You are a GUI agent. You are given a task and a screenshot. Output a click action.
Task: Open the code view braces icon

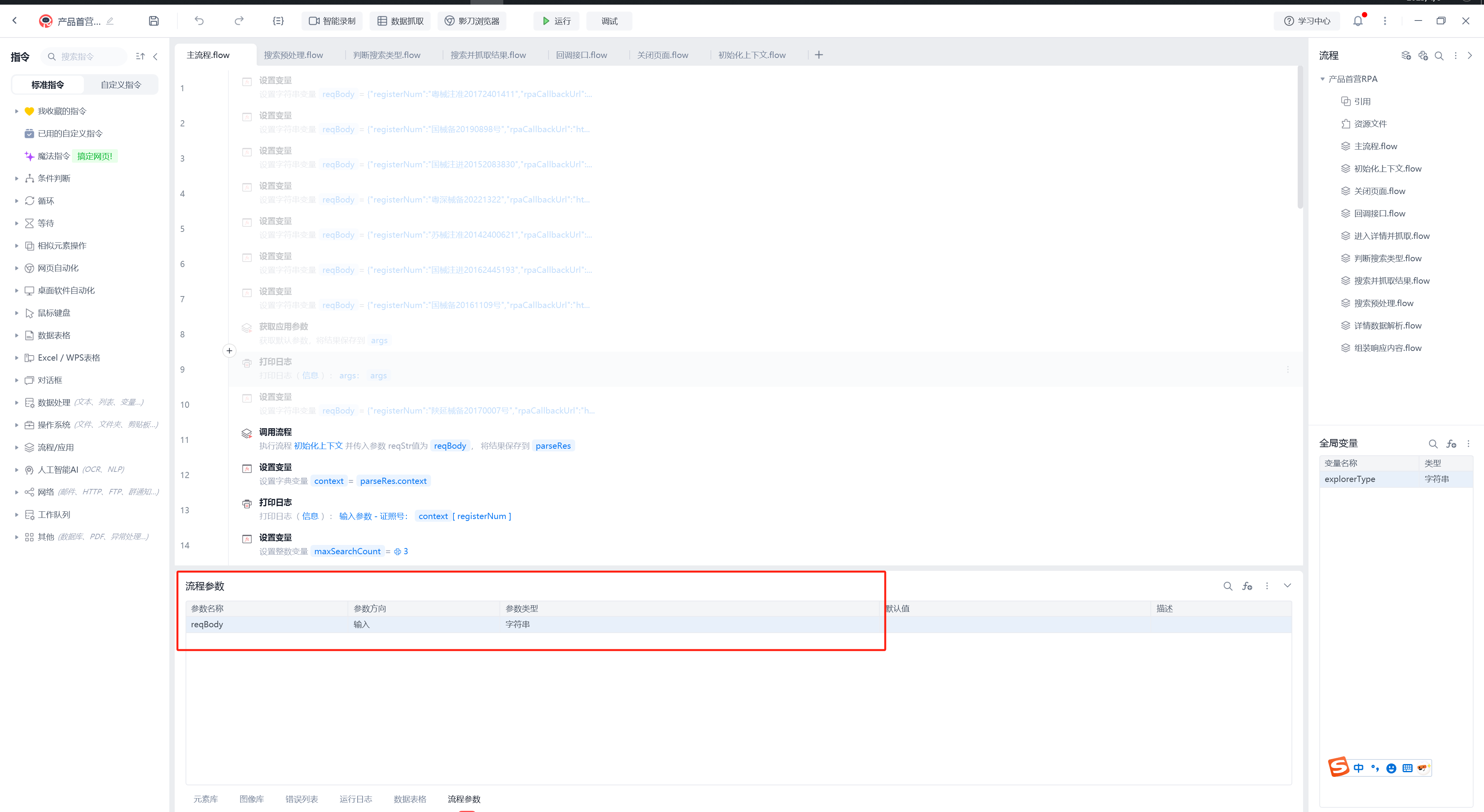[278, 21]
